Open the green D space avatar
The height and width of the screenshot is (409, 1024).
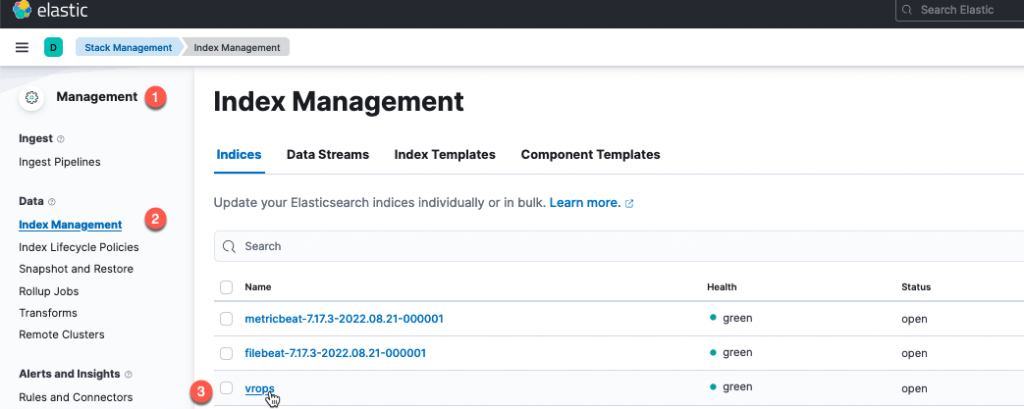click(x=54, y=48)
